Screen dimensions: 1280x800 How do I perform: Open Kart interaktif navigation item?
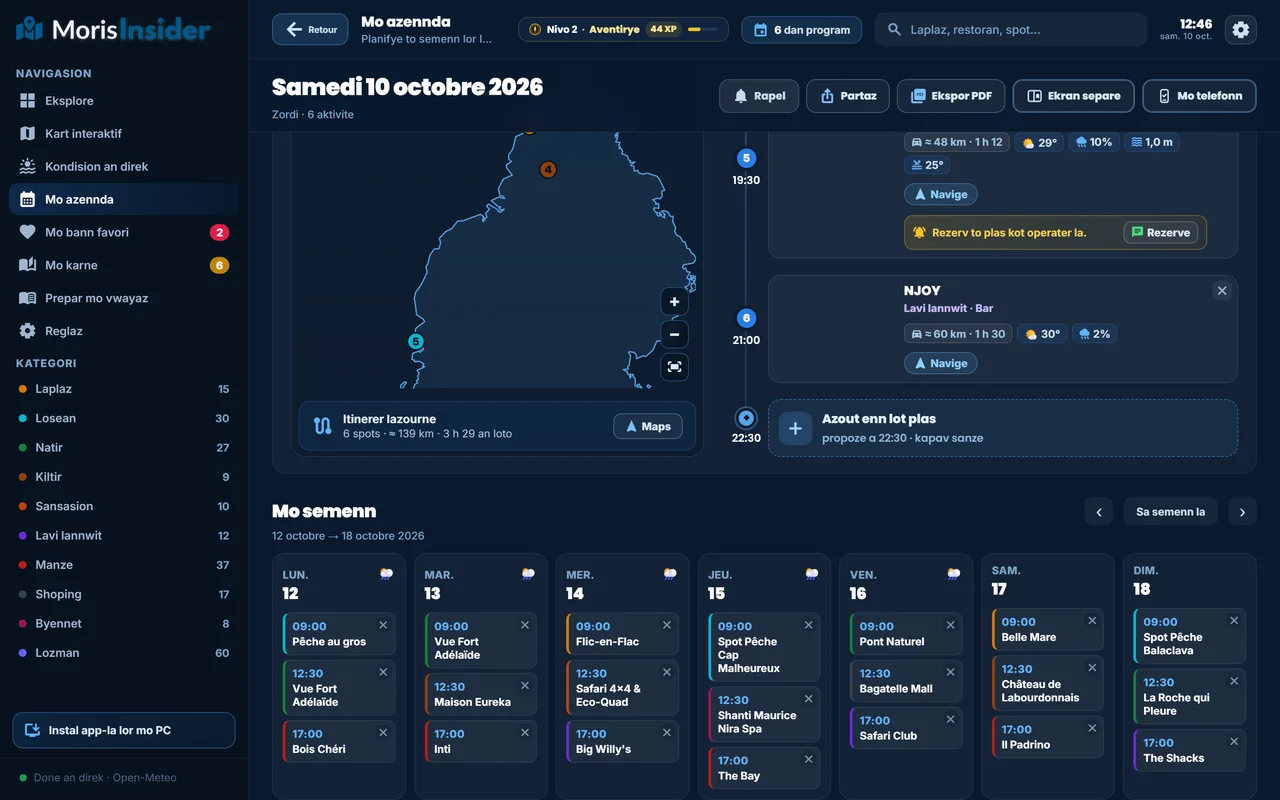coord(124,134)
